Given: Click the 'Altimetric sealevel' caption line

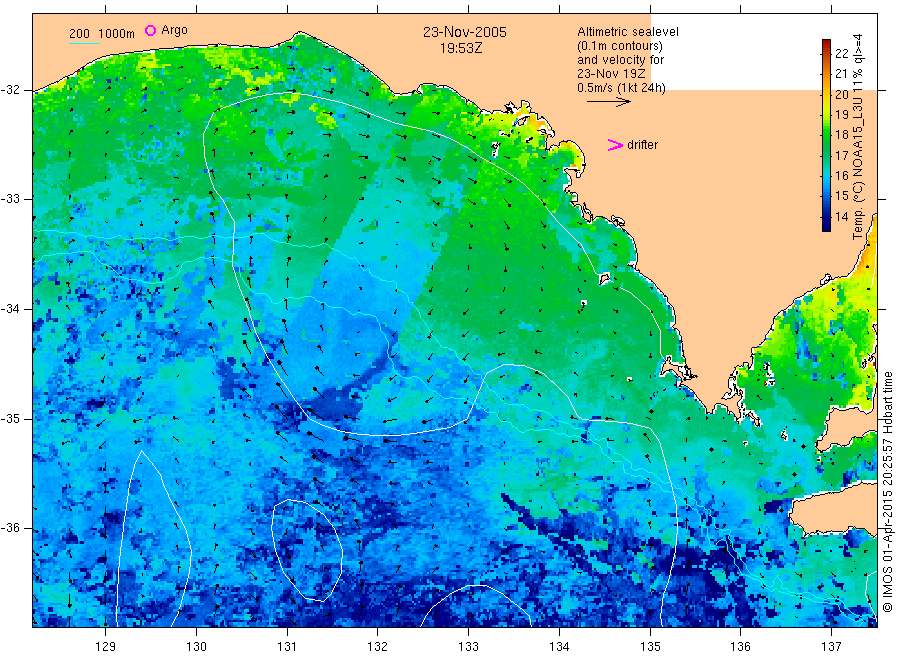Looking at the screenshot, I should [x=627, y=32].
